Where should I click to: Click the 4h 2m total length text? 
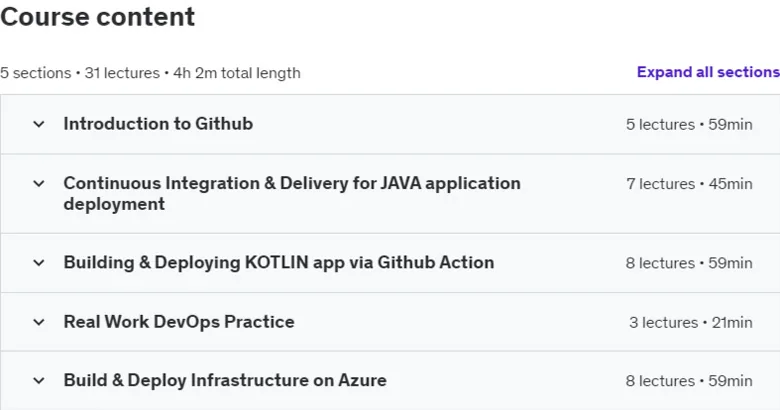click(x=237, y=73)
